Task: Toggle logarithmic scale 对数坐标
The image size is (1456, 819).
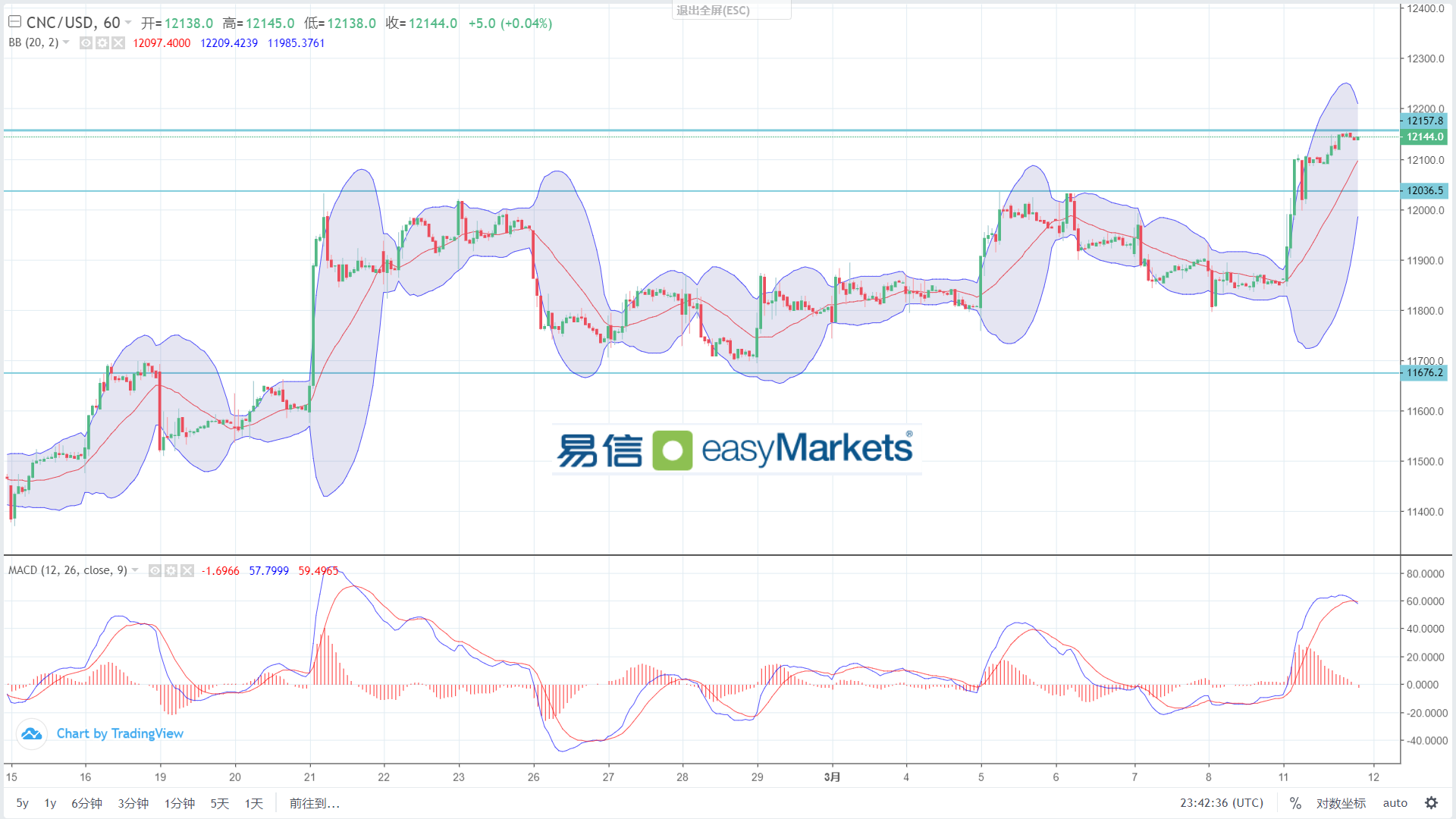Action: (x=1341, y=803)
